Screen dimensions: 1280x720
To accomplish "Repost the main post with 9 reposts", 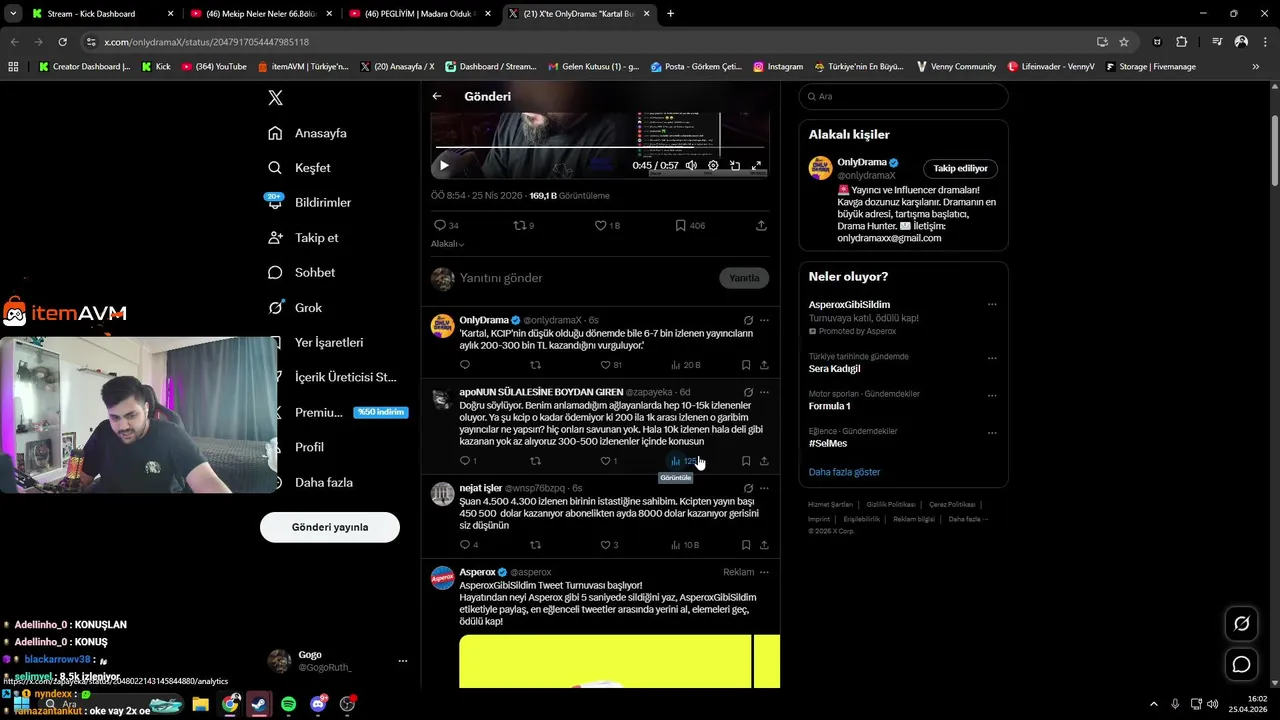I will coord(524,226).
